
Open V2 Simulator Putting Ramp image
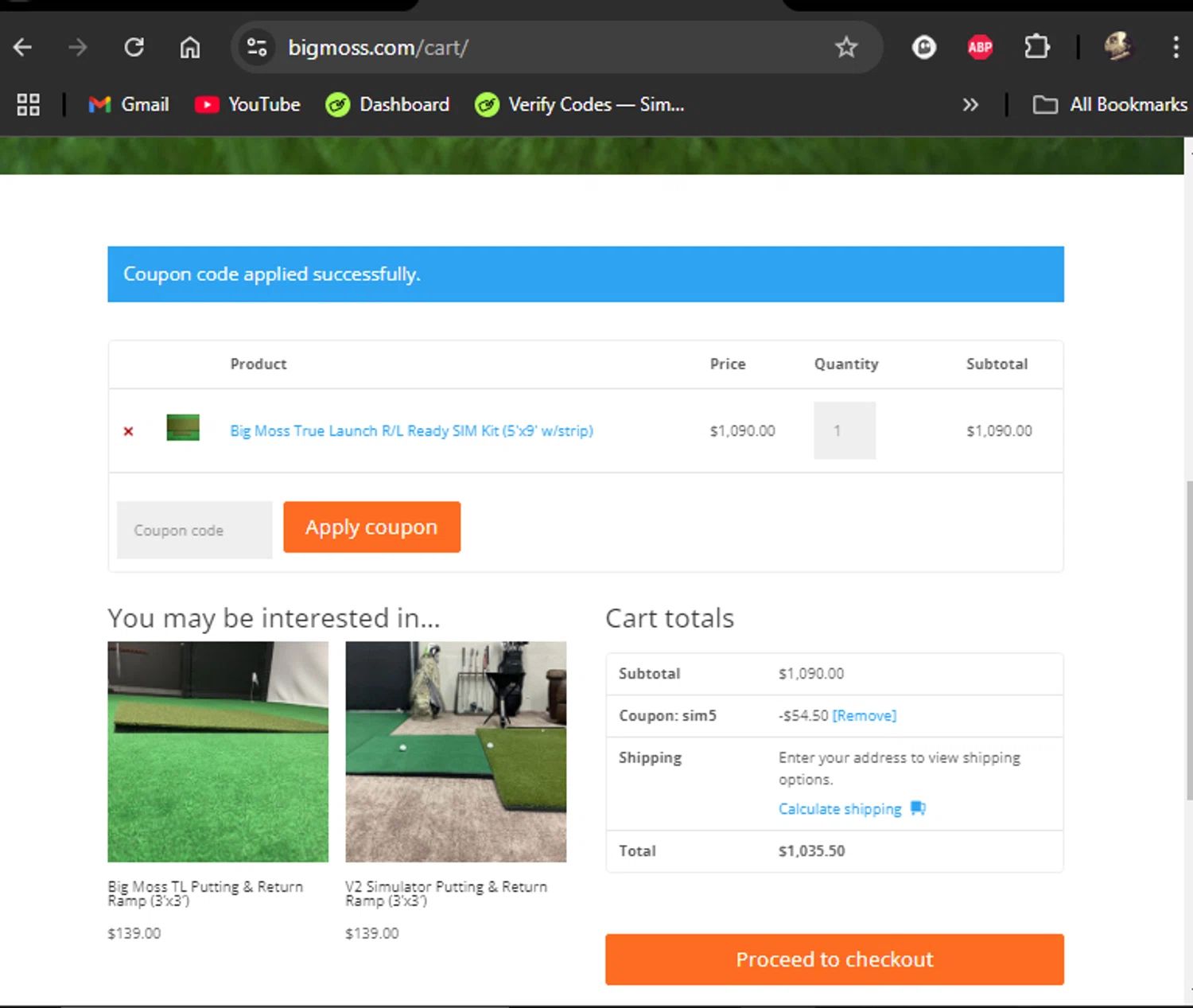click(456, 752)
